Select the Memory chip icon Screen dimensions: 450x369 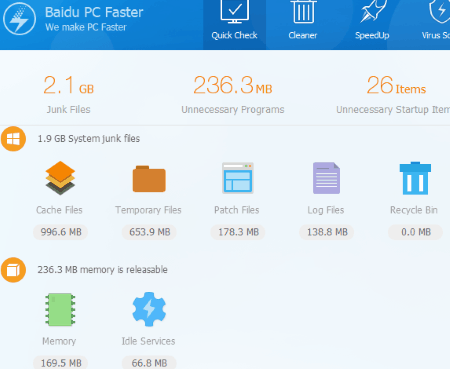pos(60,309)
